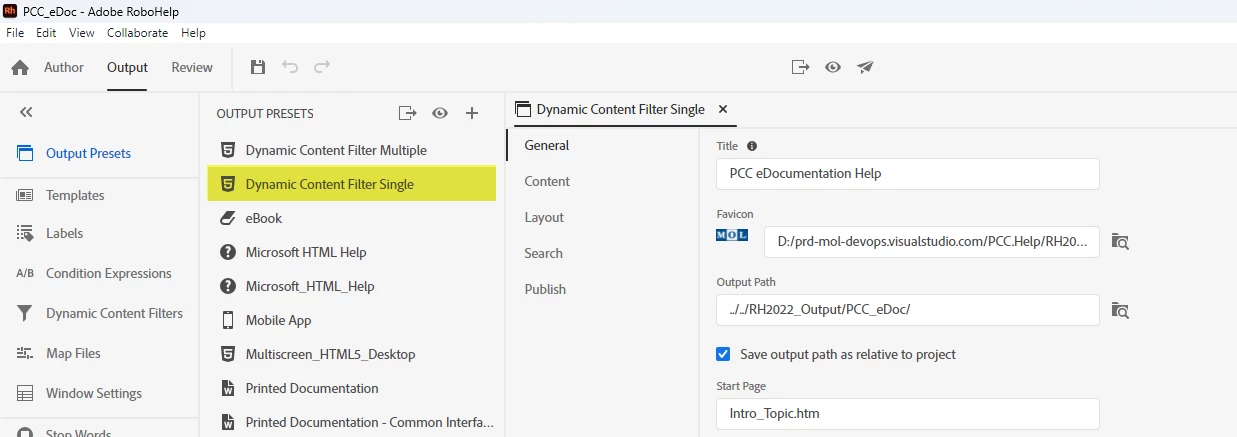Click the Favicon path field
Viewport: 1237px width, 437px height.
click(x=932, y=242)
